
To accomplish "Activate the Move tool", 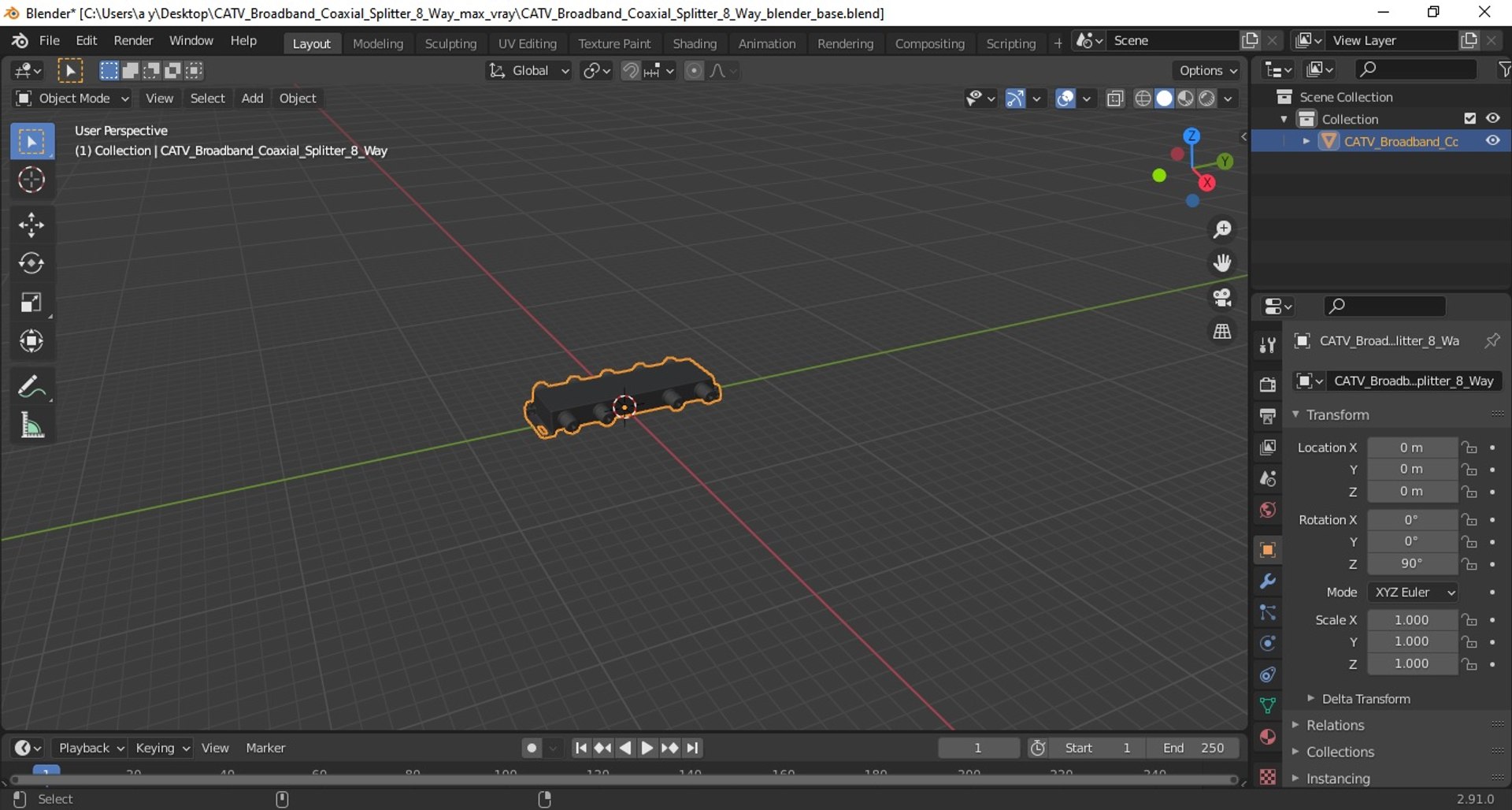I will [x=31, y=225].
